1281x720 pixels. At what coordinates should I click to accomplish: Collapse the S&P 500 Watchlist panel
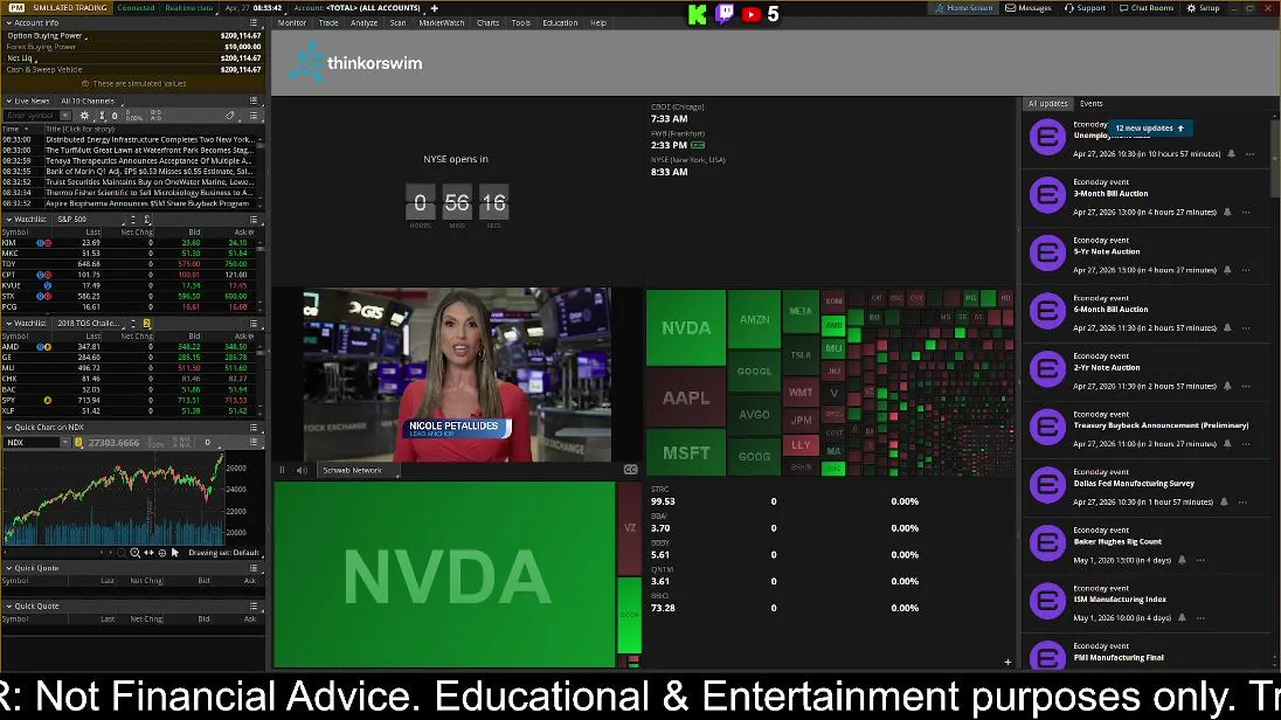(9, 219)
